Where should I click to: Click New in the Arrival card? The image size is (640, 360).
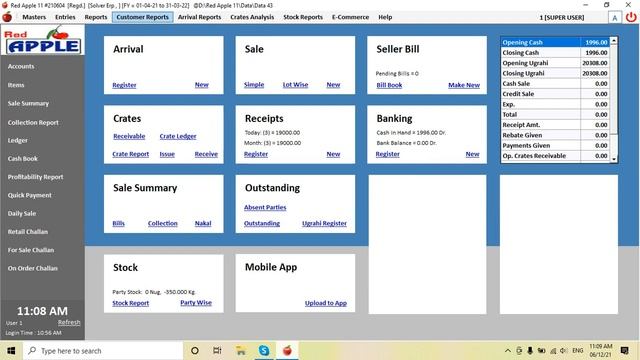pos(202,84)
